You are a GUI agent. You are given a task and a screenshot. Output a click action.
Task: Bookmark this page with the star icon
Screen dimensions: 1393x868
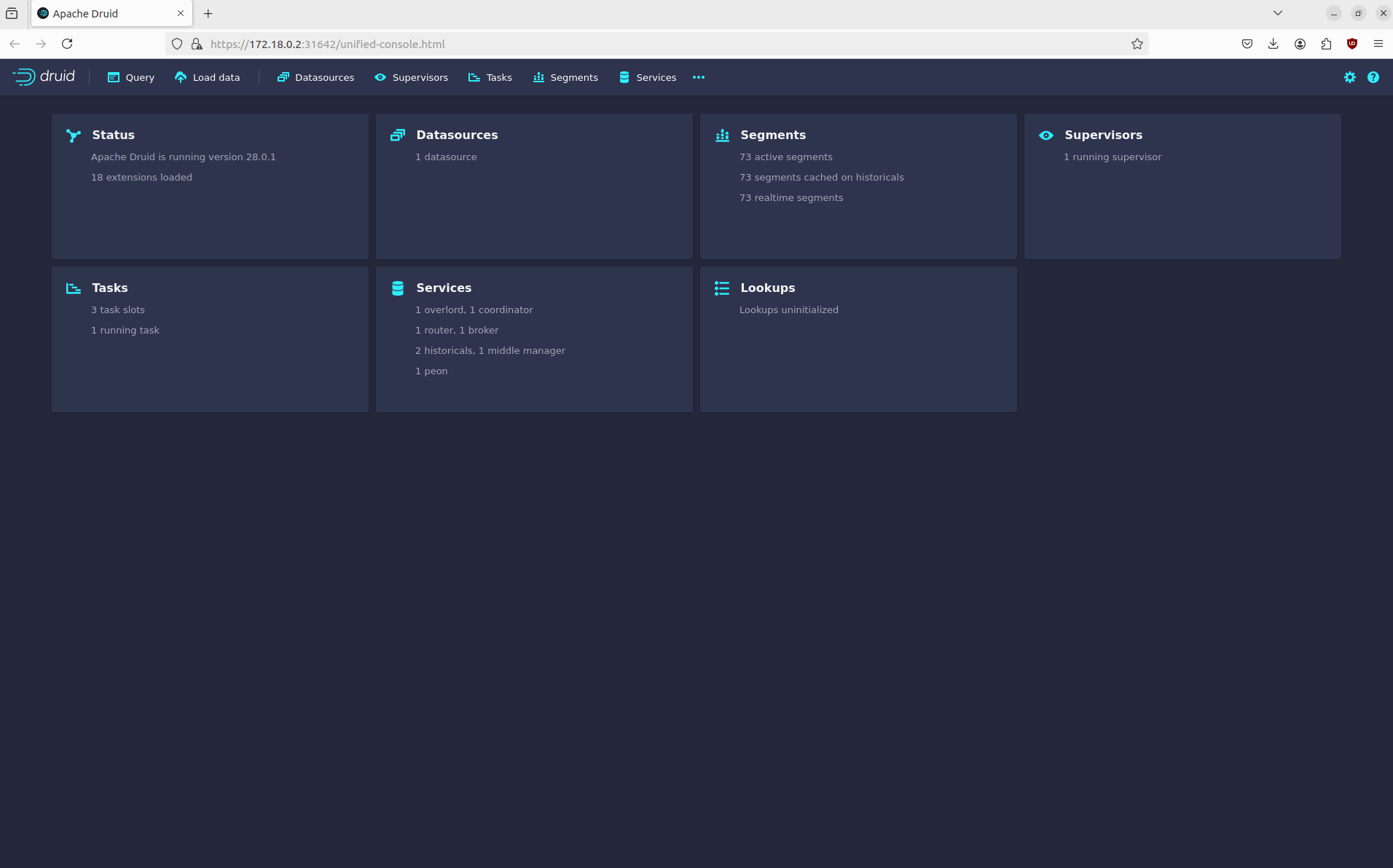point(1137,44)
